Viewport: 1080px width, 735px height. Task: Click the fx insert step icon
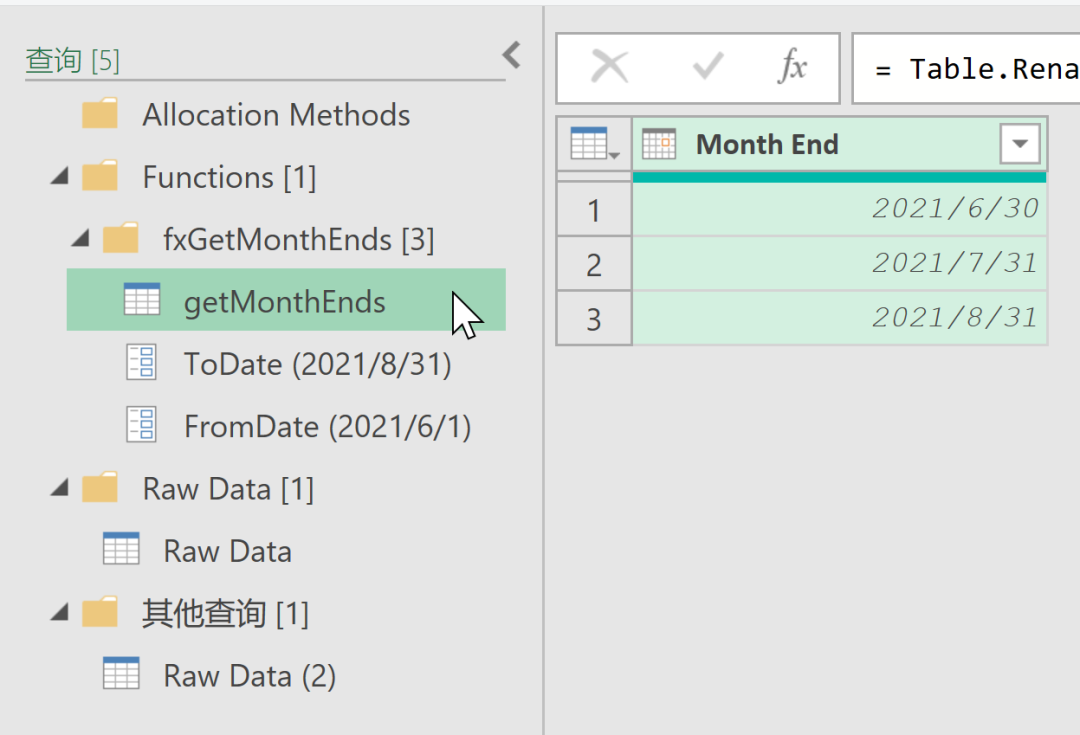pos(793,68)
